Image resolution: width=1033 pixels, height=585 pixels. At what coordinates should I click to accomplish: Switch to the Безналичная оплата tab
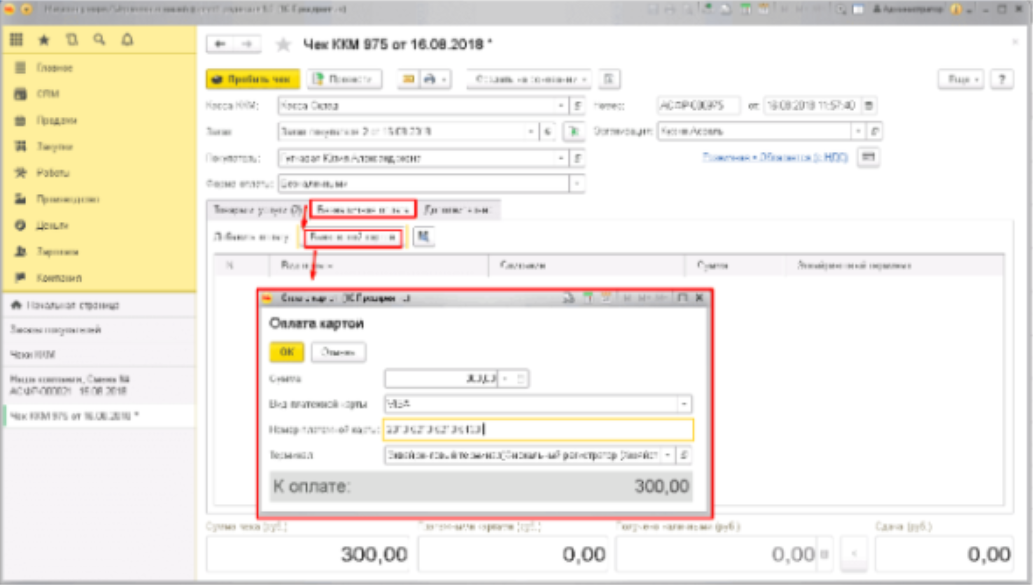[x=360, y=210]
